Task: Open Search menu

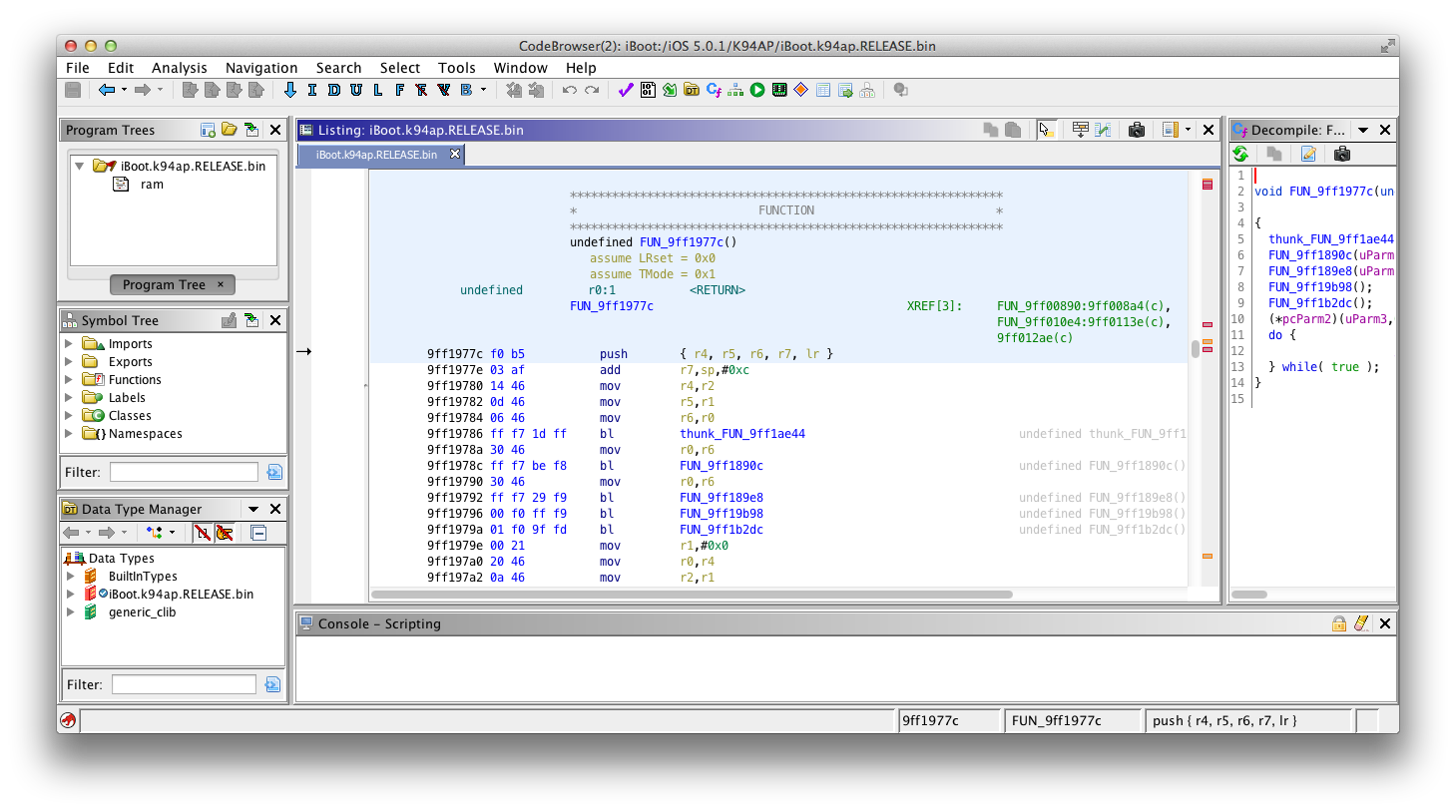Action: tap(338, 68)
